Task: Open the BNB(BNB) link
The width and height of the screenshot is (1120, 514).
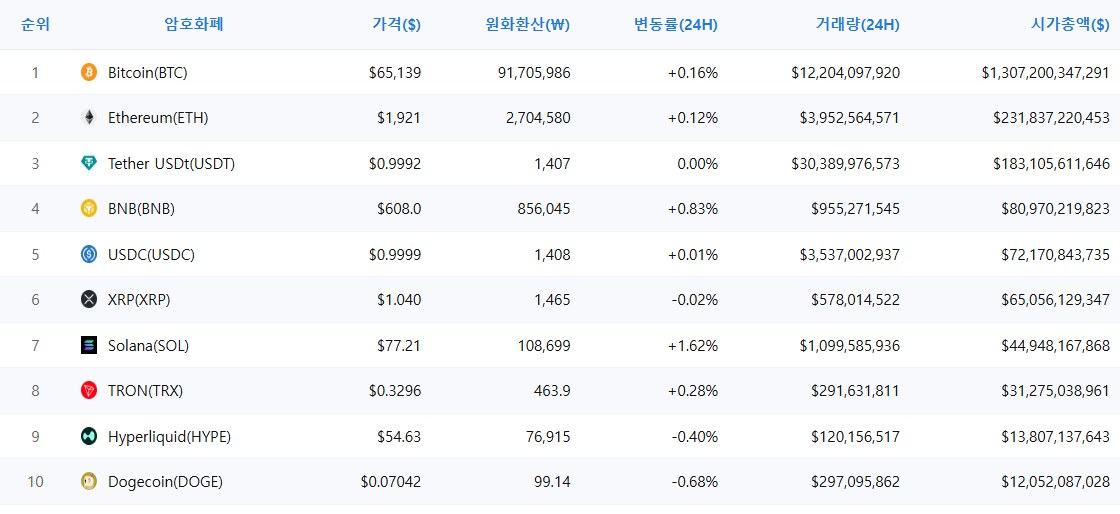Action: coord(141,208)
